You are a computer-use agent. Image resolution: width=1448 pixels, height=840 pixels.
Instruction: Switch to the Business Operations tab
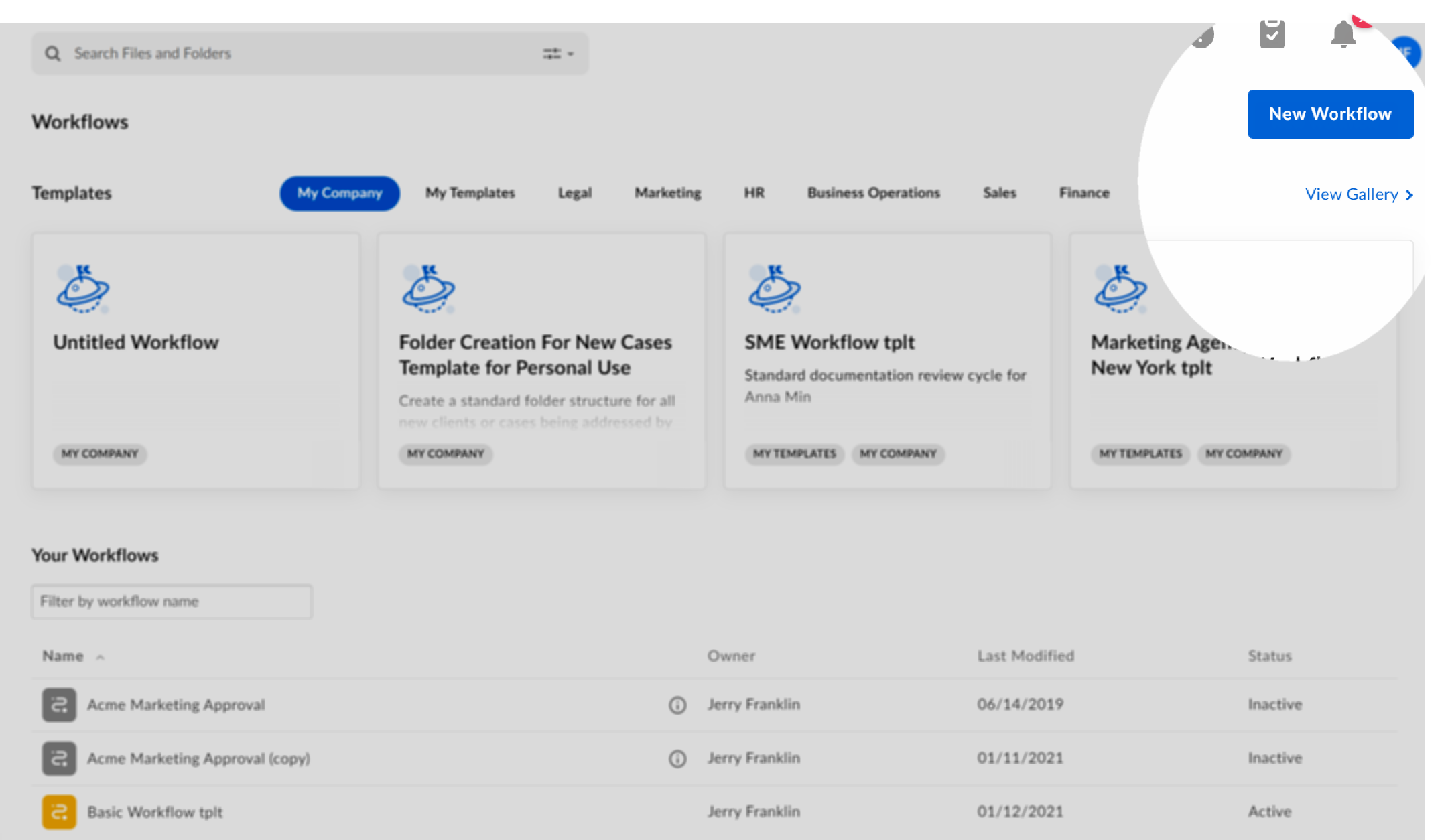(873, 194)
